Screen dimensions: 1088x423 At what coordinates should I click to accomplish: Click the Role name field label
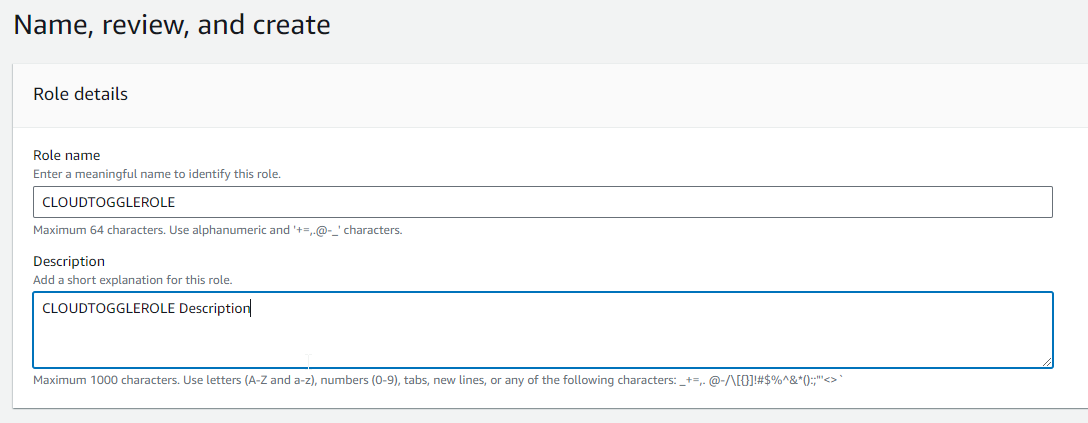[66, 155]
